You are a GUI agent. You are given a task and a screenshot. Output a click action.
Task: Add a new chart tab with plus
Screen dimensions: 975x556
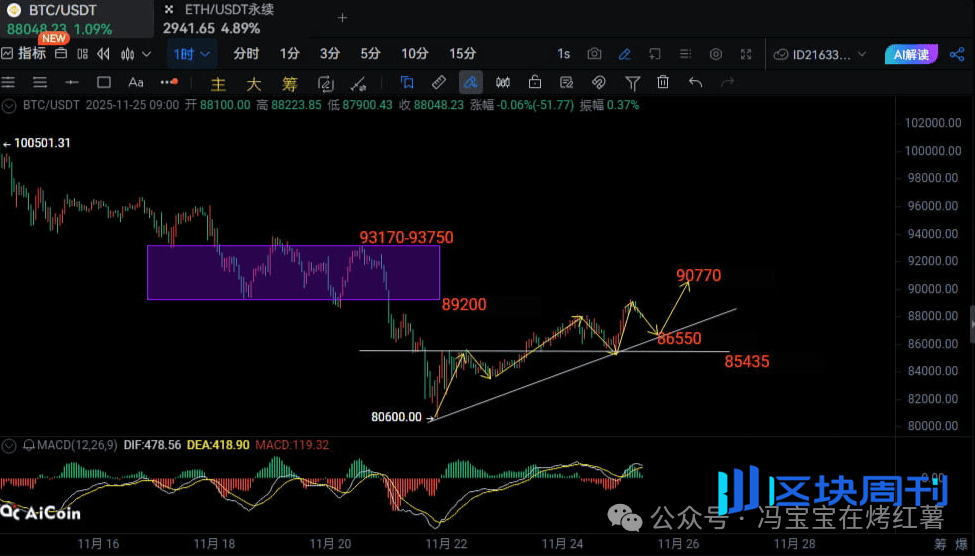coord(342,18)
